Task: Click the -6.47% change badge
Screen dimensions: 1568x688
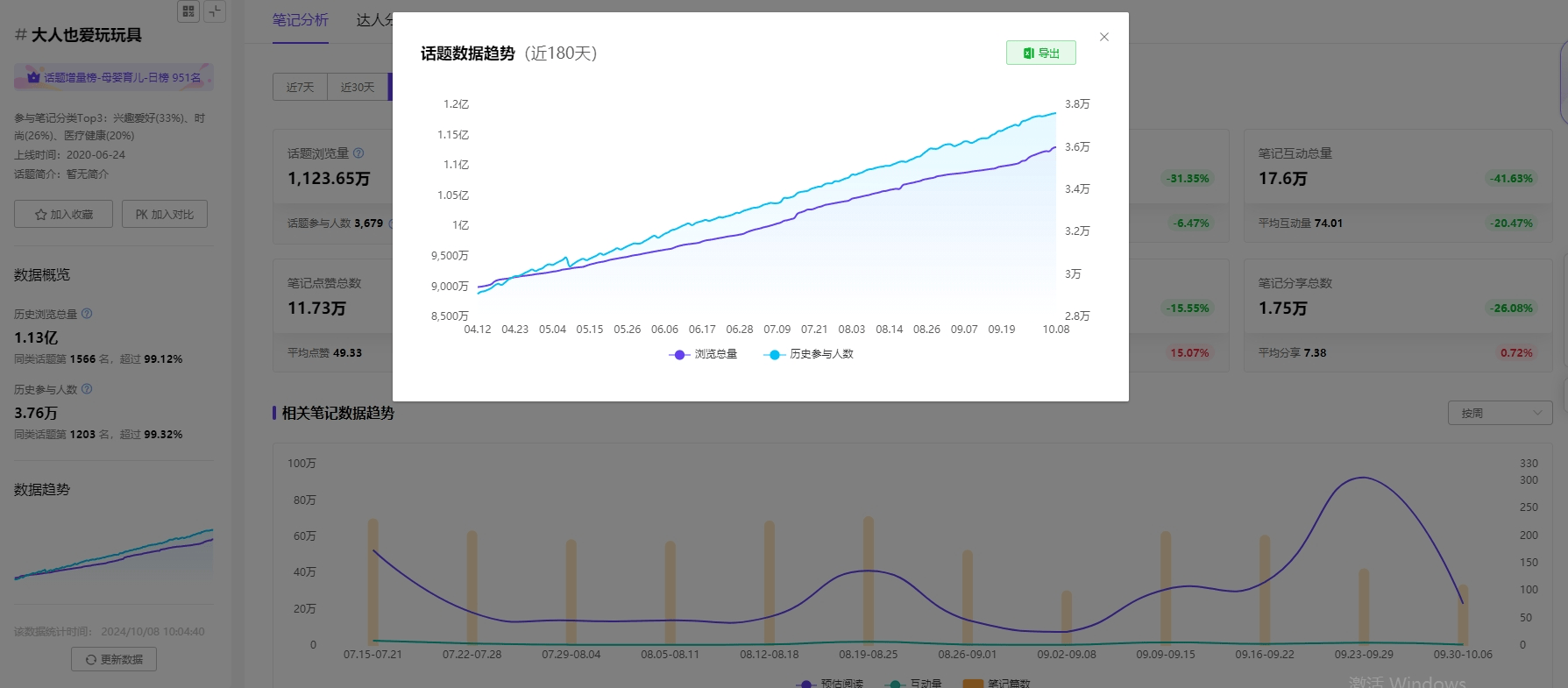Action: point(1191,223)
